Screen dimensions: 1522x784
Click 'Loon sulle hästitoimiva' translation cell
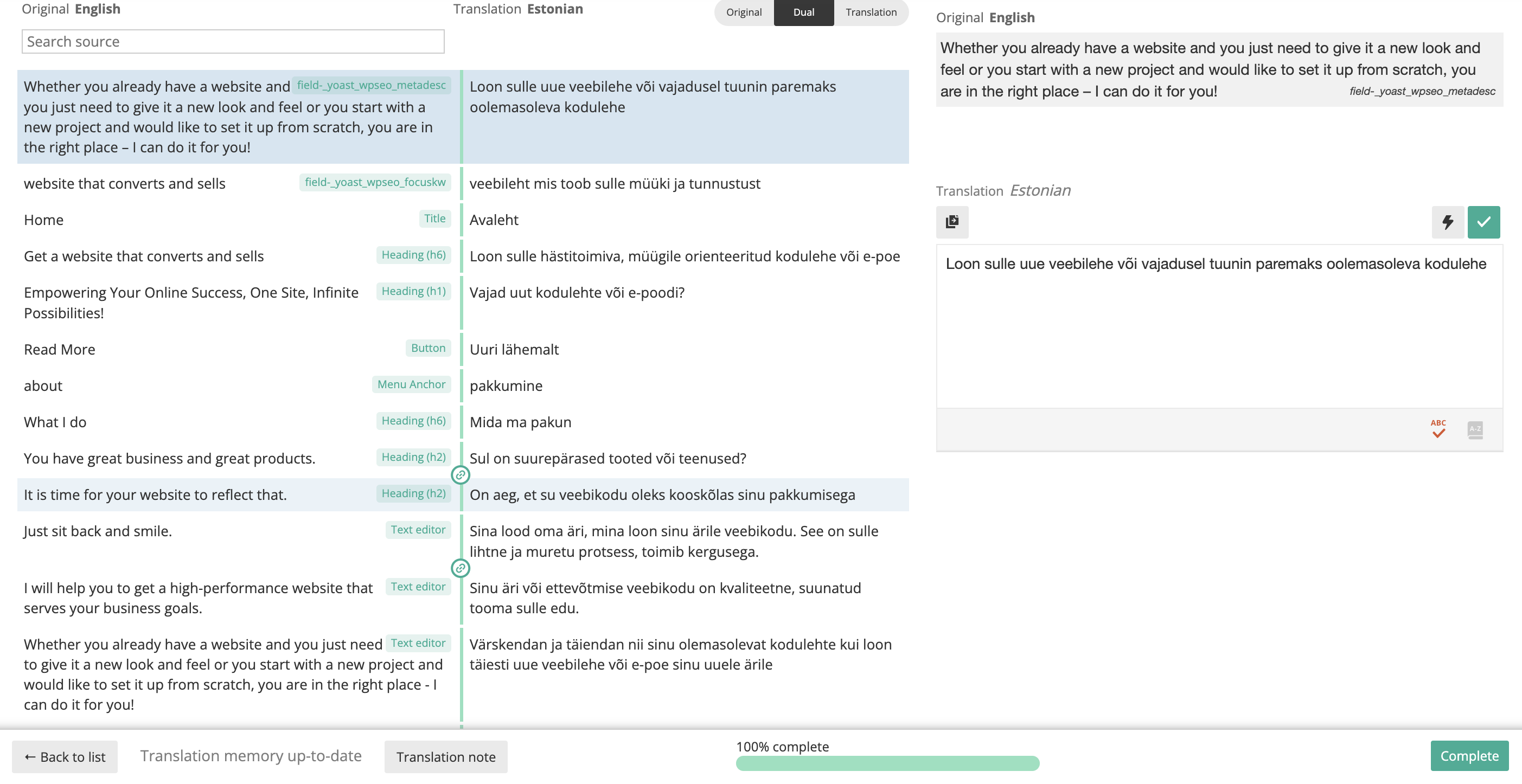pyautogui.click(x=686, y=256)
